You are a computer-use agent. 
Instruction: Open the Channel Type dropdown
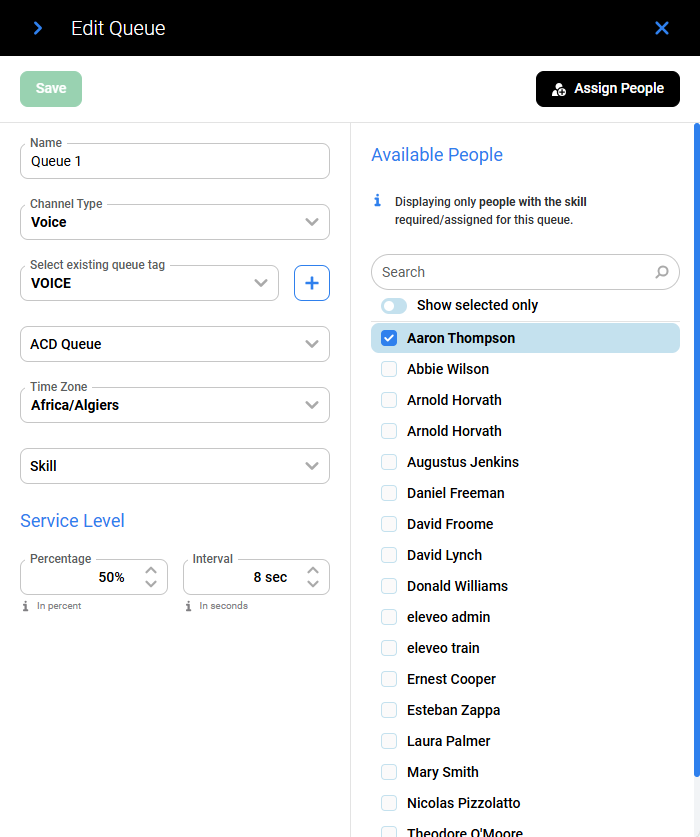coord(312,222)
